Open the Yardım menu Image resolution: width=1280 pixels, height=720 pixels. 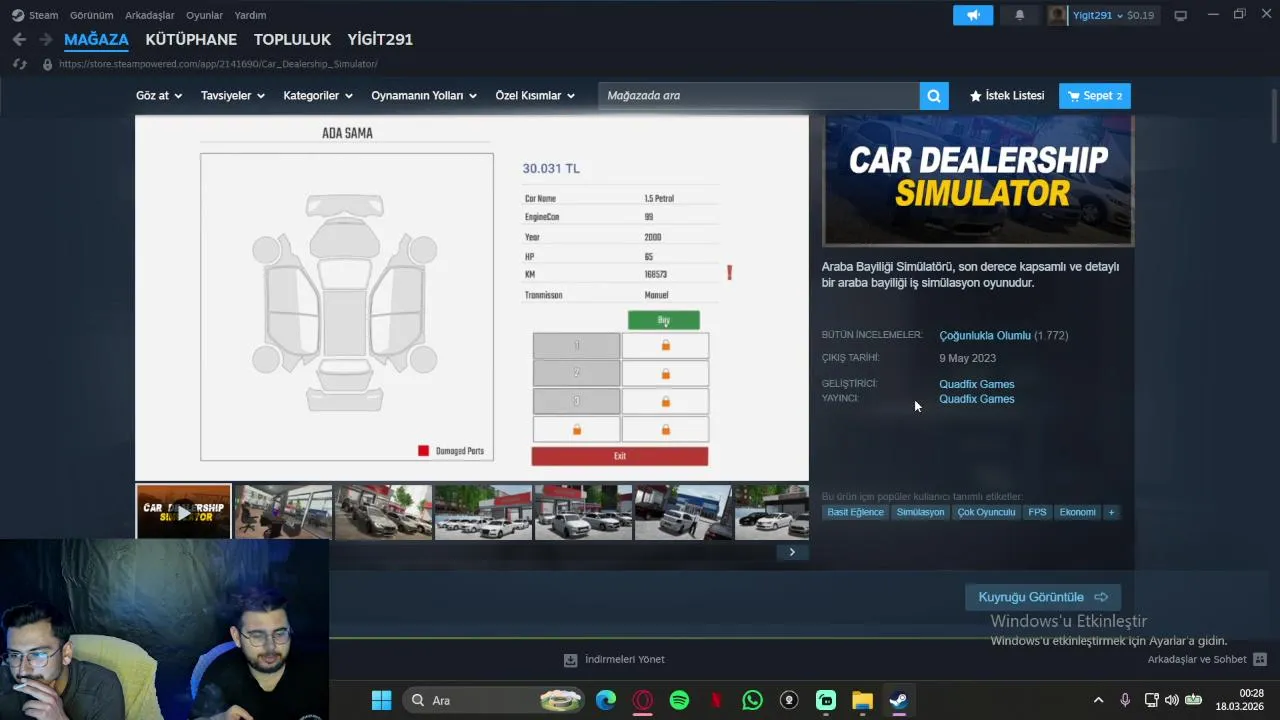250,15
